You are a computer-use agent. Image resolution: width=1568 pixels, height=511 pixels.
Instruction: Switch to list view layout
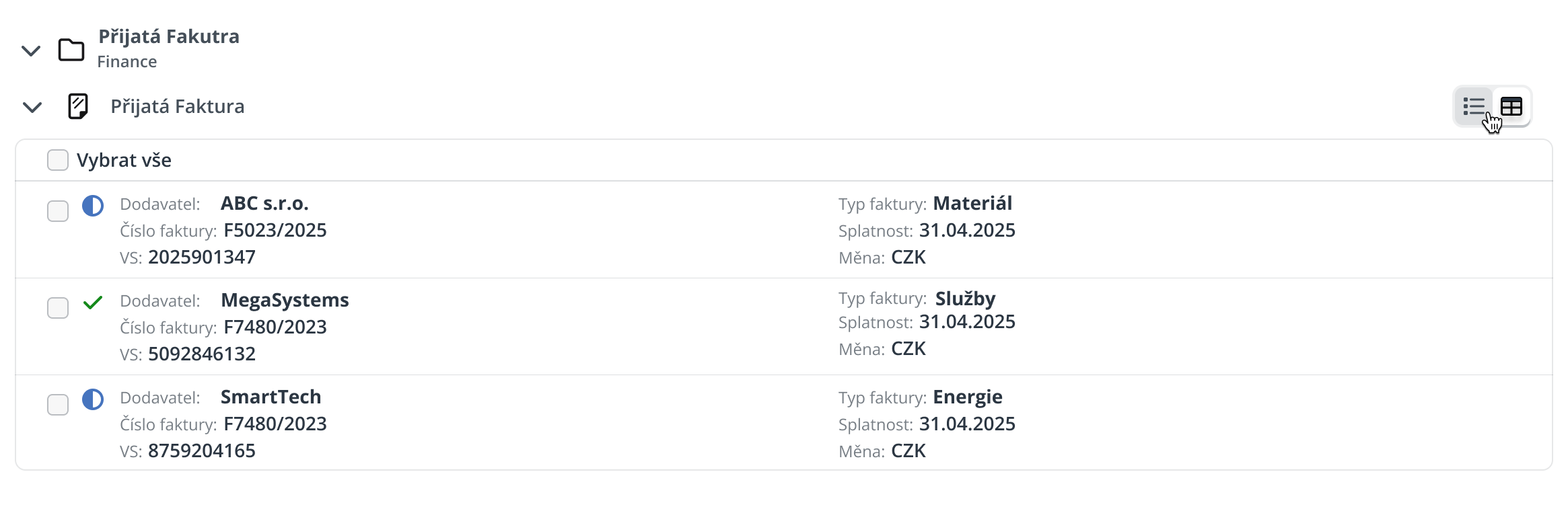[x=1474, y=106]
